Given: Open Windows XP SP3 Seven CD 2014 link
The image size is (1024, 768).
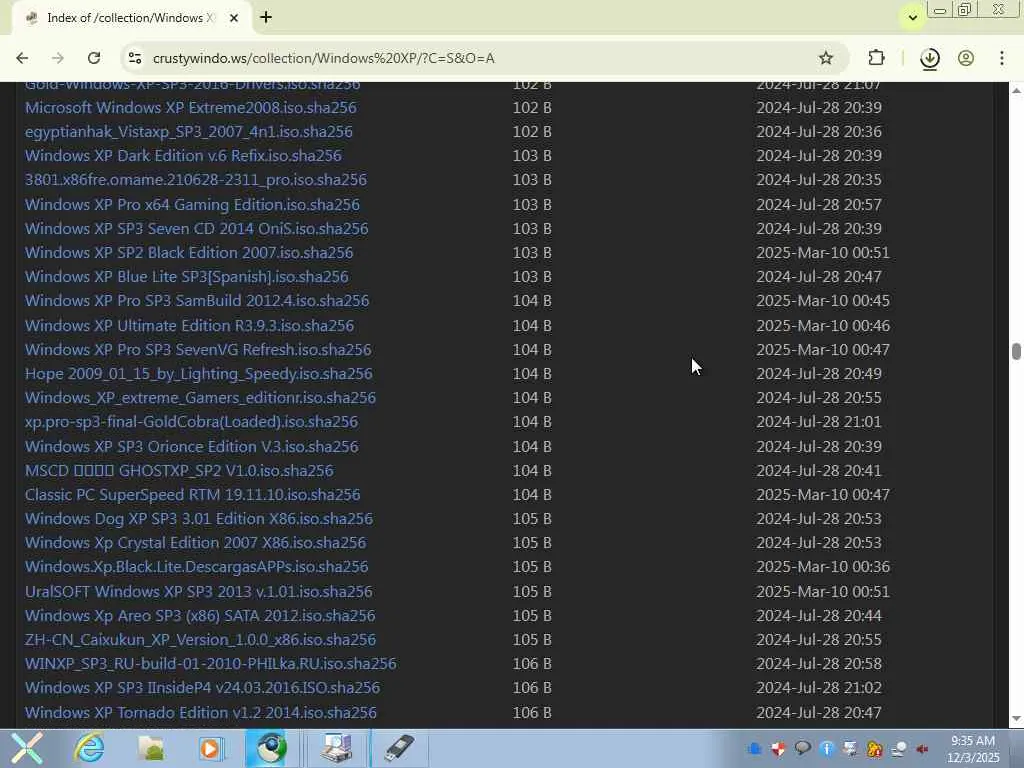Looking at the screenshot, I should click(197, 229).
